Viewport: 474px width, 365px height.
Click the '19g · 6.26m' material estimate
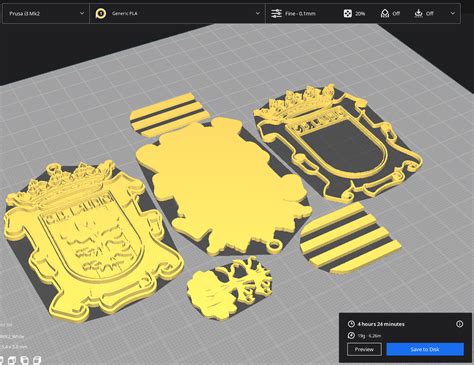coord(369,336)
